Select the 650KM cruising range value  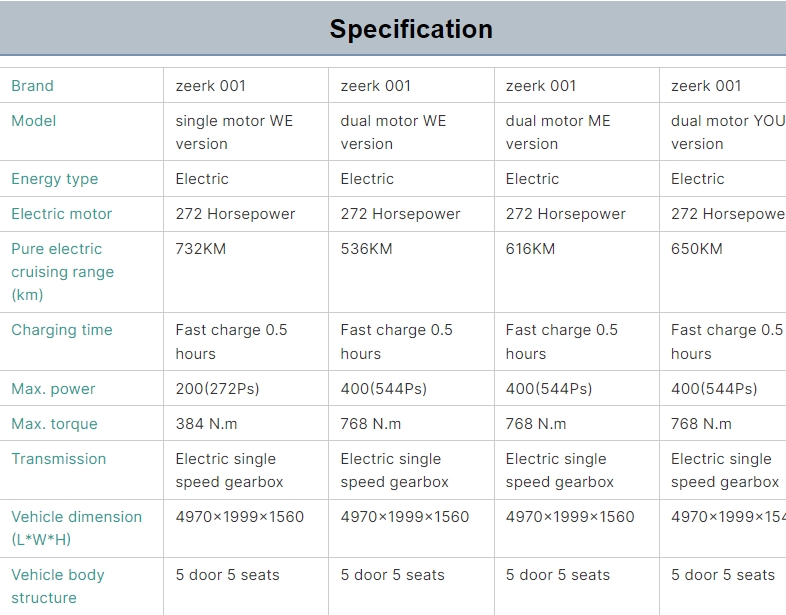(x=697, y=249)
